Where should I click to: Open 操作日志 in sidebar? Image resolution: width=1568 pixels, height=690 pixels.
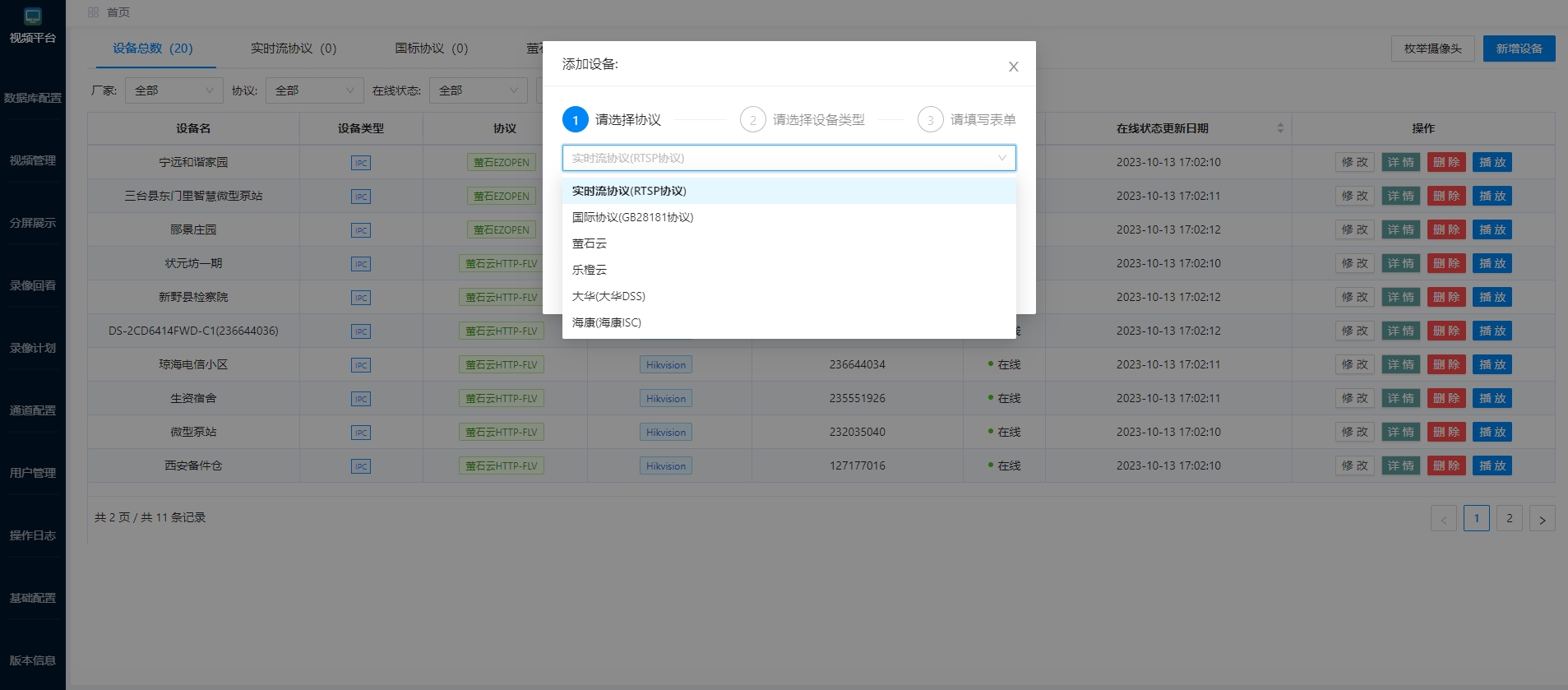coord(33,535)
